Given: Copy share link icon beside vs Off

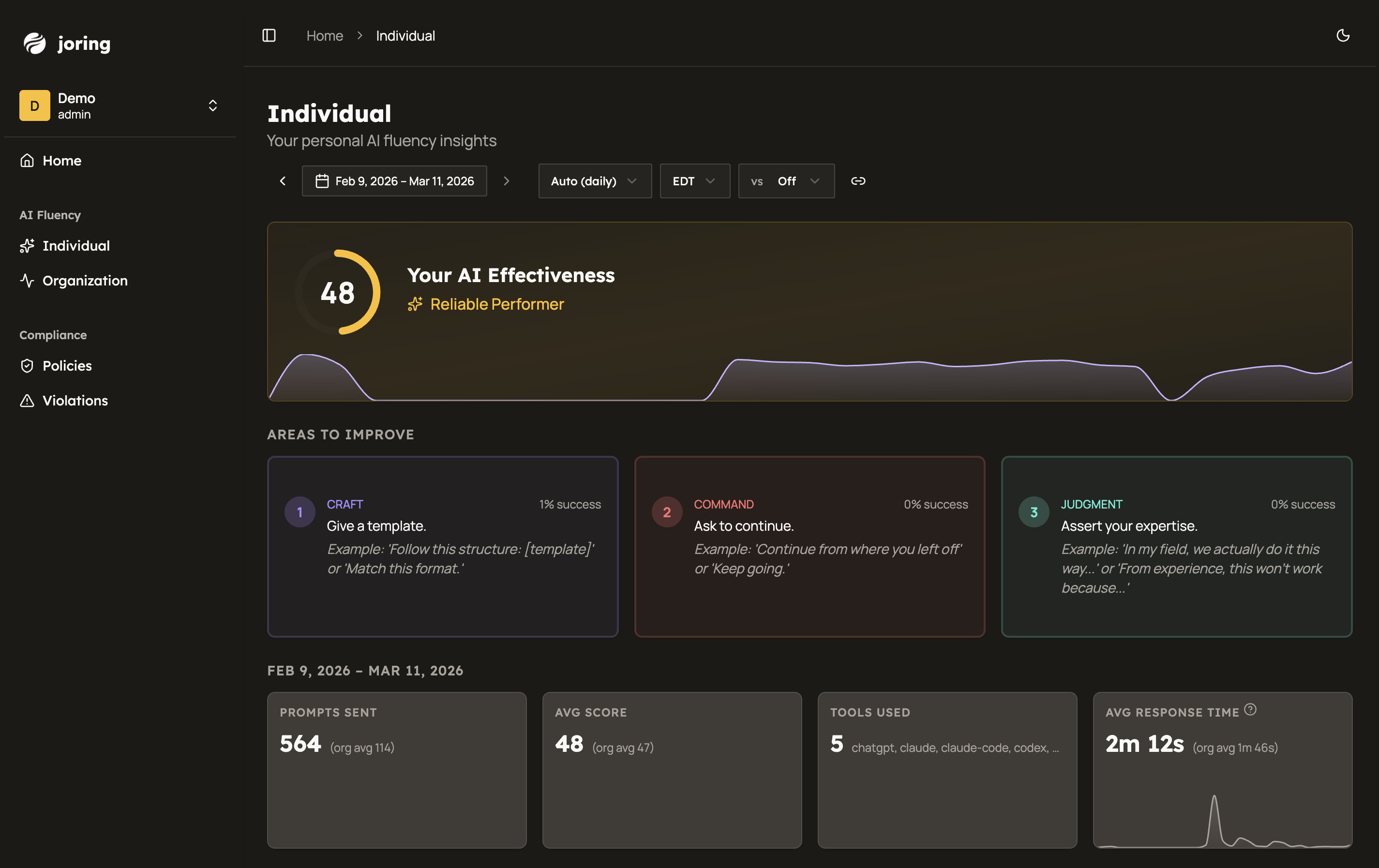Looking at the screenshot, I should pos(857,181).
